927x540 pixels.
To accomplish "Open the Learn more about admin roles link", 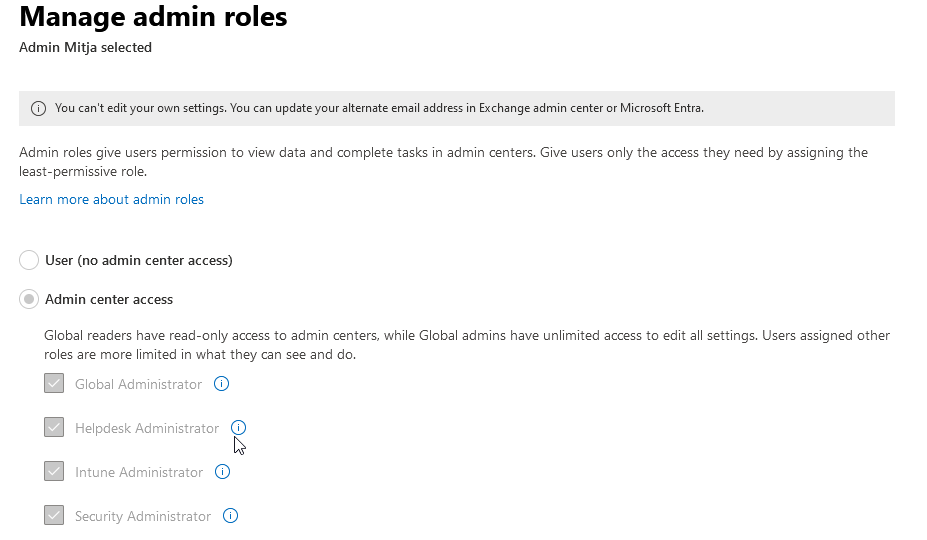I will [111, 199].
